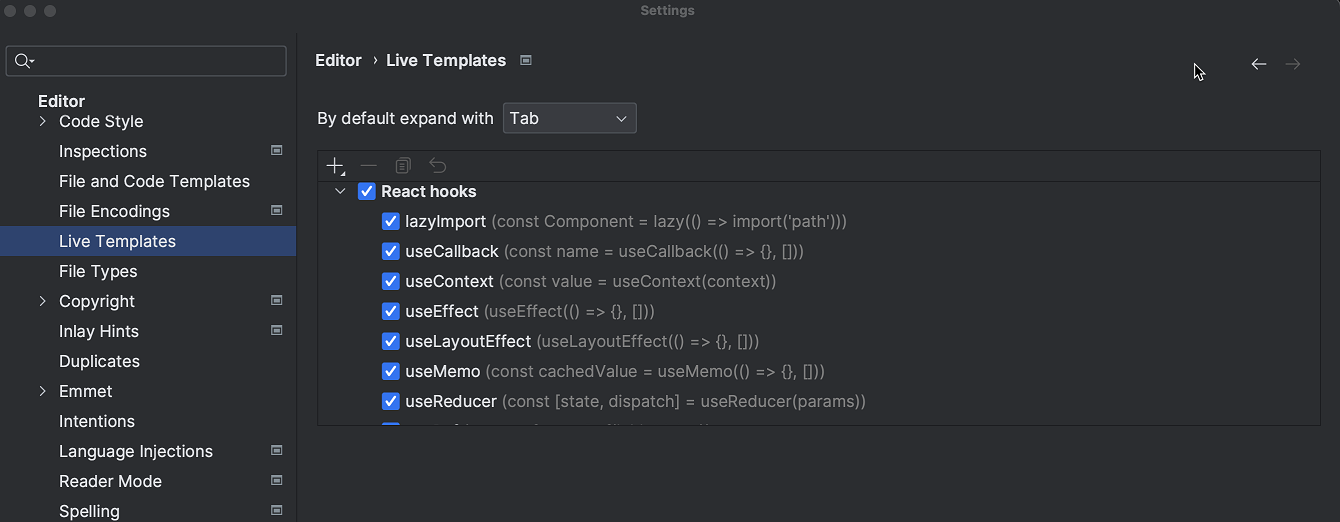1340x522 pixels.
Task: Open the expand-with Tab dropdown
Action: pos(569,118)
